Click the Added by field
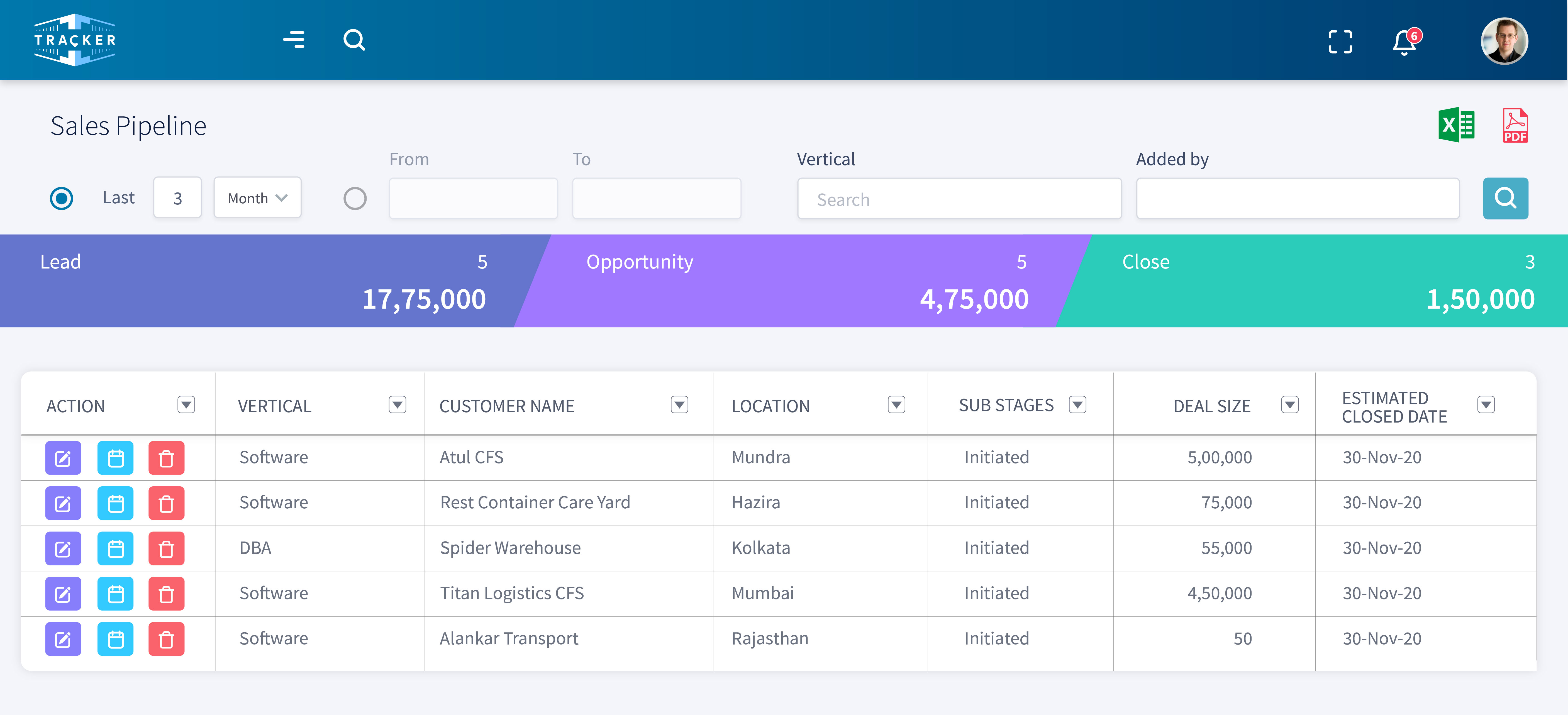The width and height of the screenshot is (1568, 715). [1298, 198]
